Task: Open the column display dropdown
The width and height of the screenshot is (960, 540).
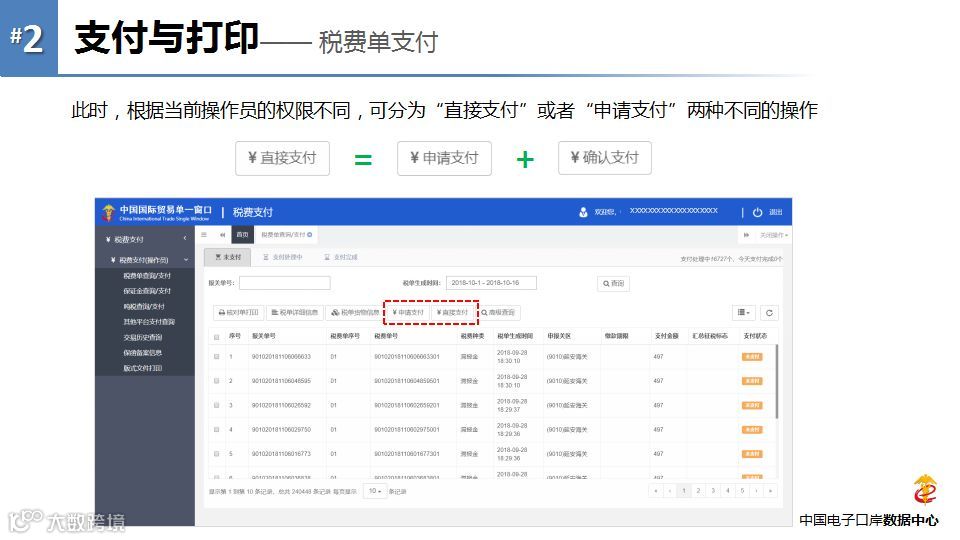Action: [743, 313]
